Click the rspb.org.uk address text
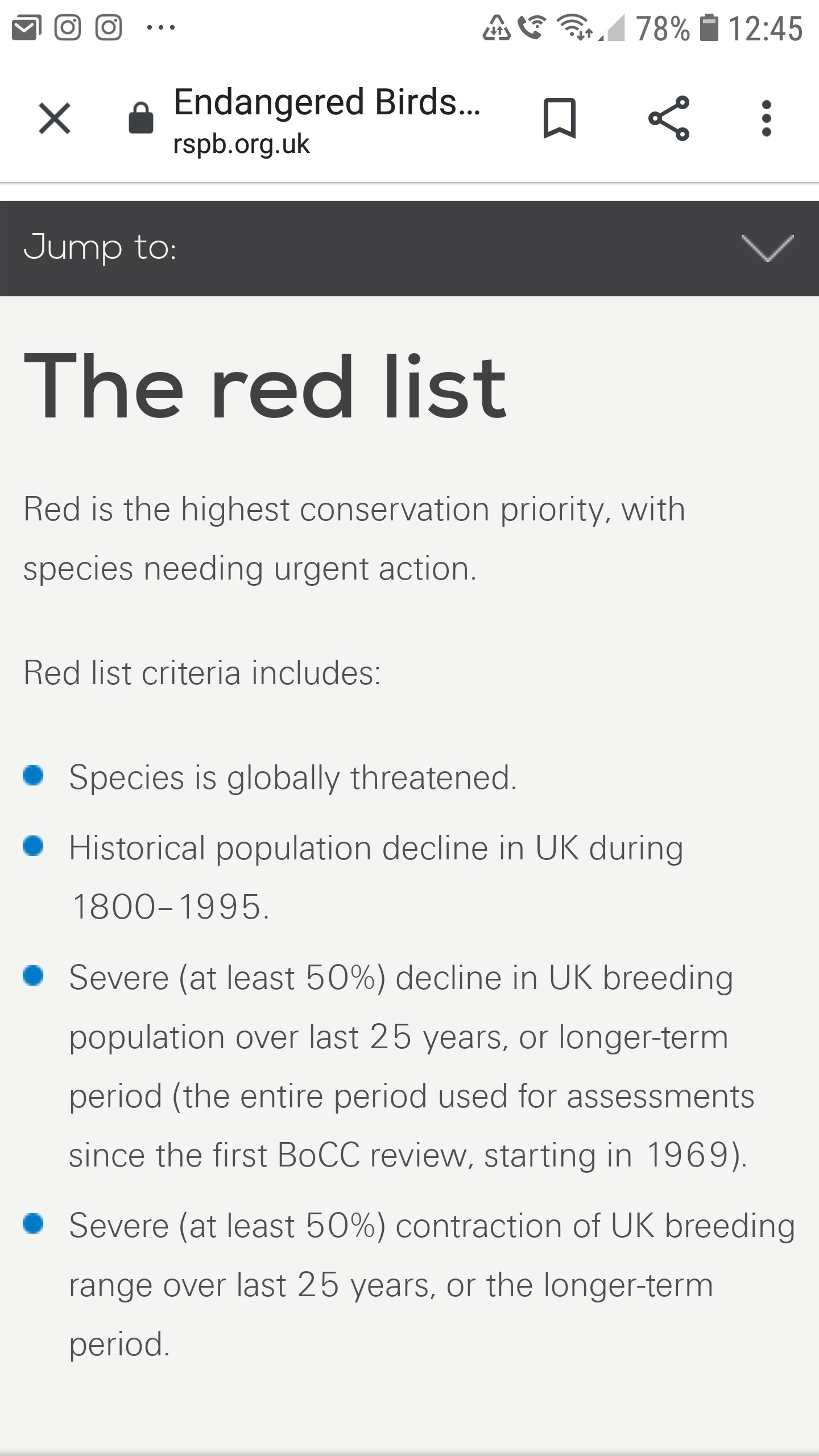Screen dimensions: 819x1456 coord(241,144)
